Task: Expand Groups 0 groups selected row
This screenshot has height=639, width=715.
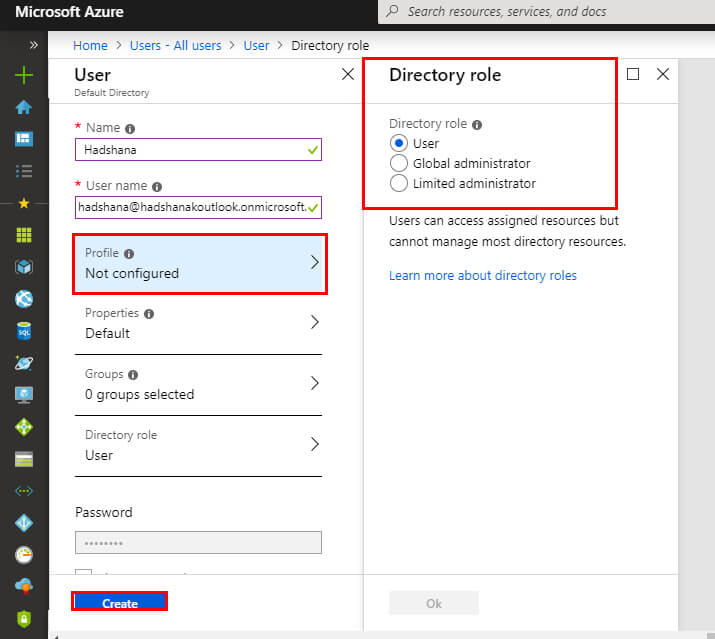Action: pyautogui.click(x=198, y=384)
